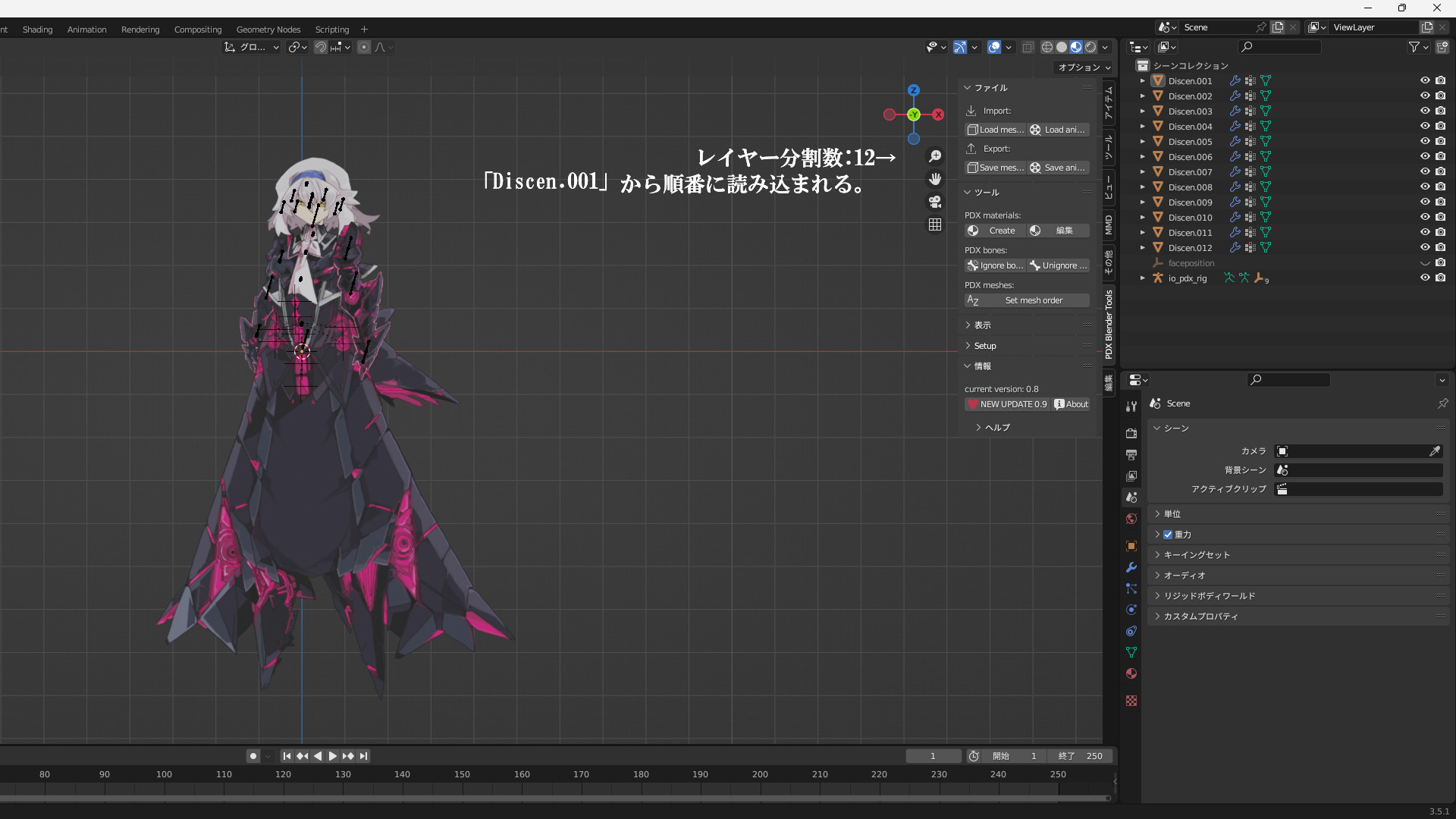The height and width of the screenshot is (819, 1456).
Task: Select solid viewport shading mode
Action: 1062,47
